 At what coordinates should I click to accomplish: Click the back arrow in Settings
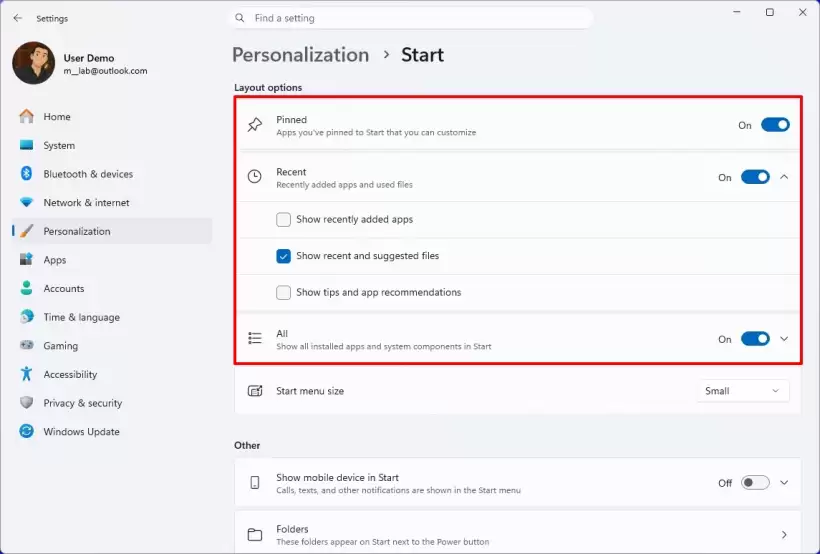(18, 18)
